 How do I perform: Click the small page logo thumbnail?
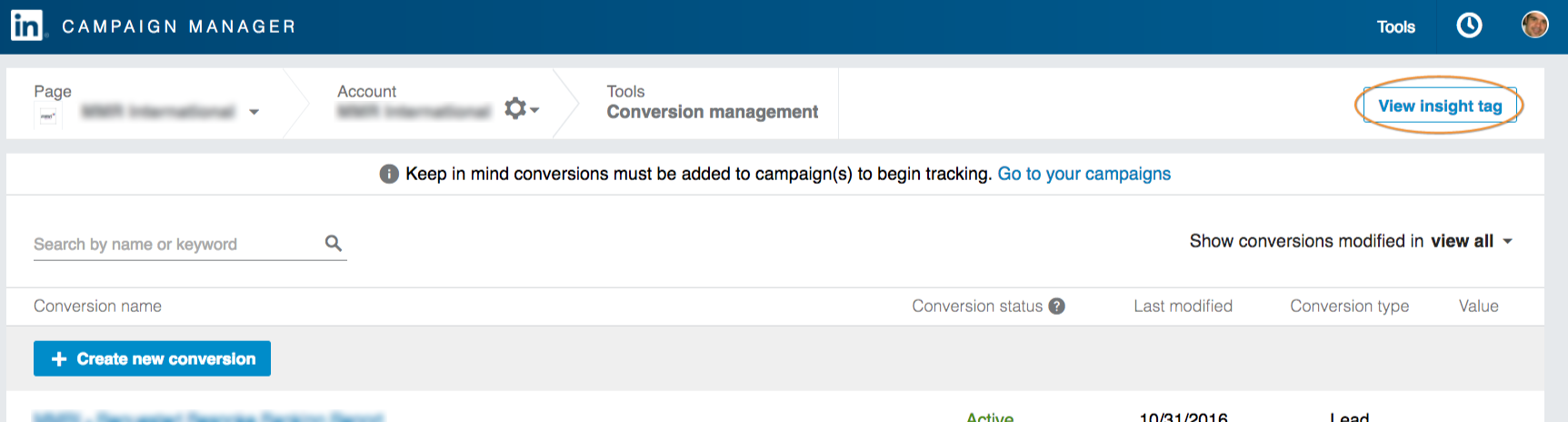pyautogui.click(x=47, y=116)
